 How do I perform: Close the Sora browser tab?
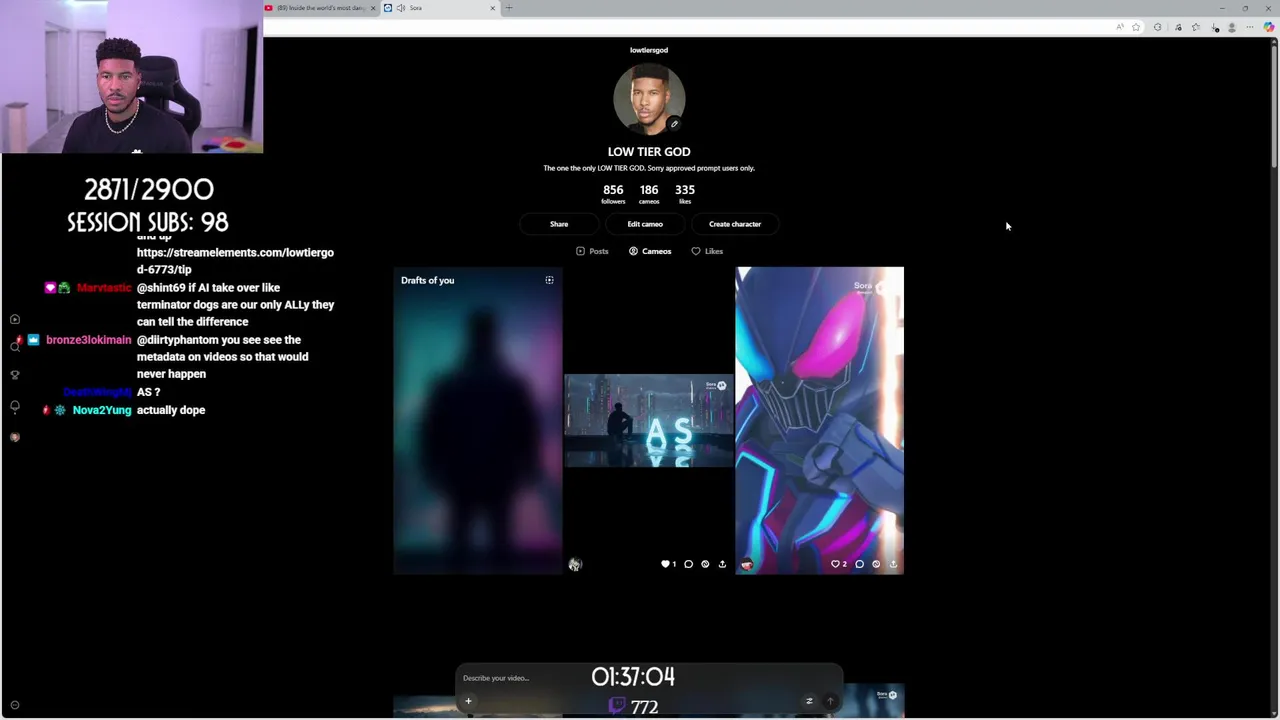(492, 8)
